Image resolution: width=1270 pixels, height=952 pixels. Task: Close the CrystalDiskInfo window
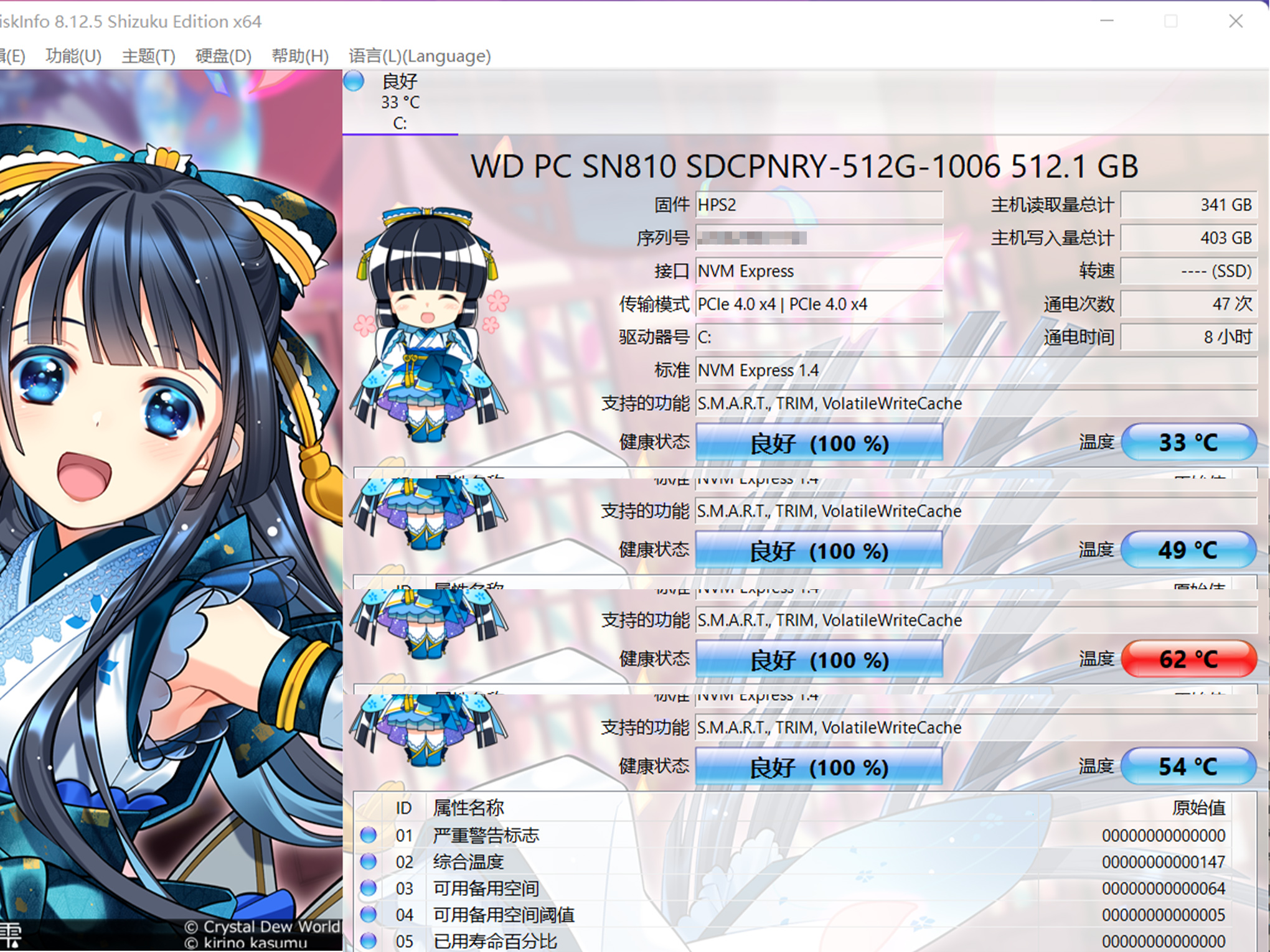point(1236,21)
